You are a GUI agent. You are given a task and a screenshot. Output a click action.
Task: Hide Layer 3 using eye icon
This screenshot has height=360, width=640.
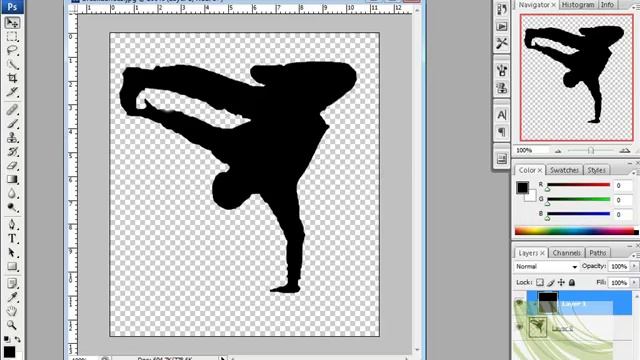520,303
